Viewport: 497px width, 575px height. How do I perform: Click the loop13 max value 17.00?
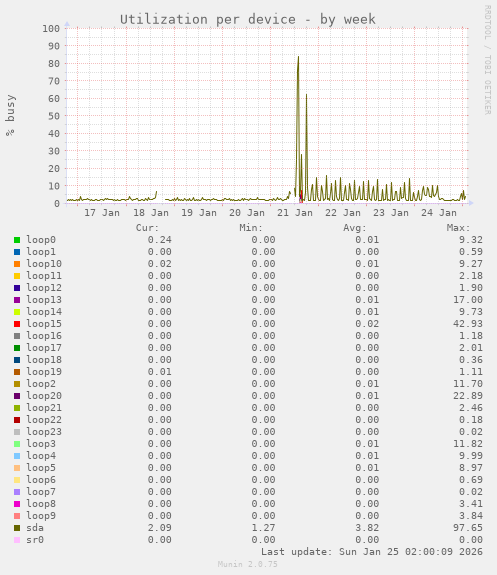coord(468,300)
